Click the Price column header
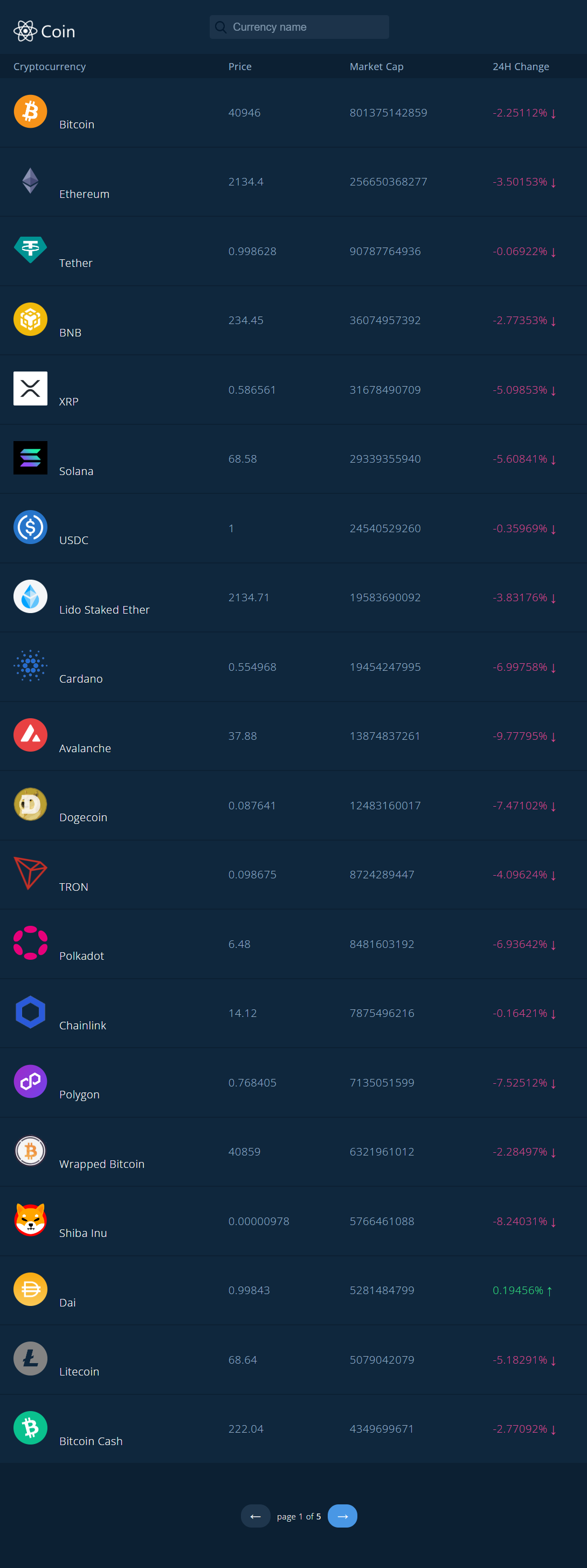This screenshot has width=587, height=1568. 240,66
